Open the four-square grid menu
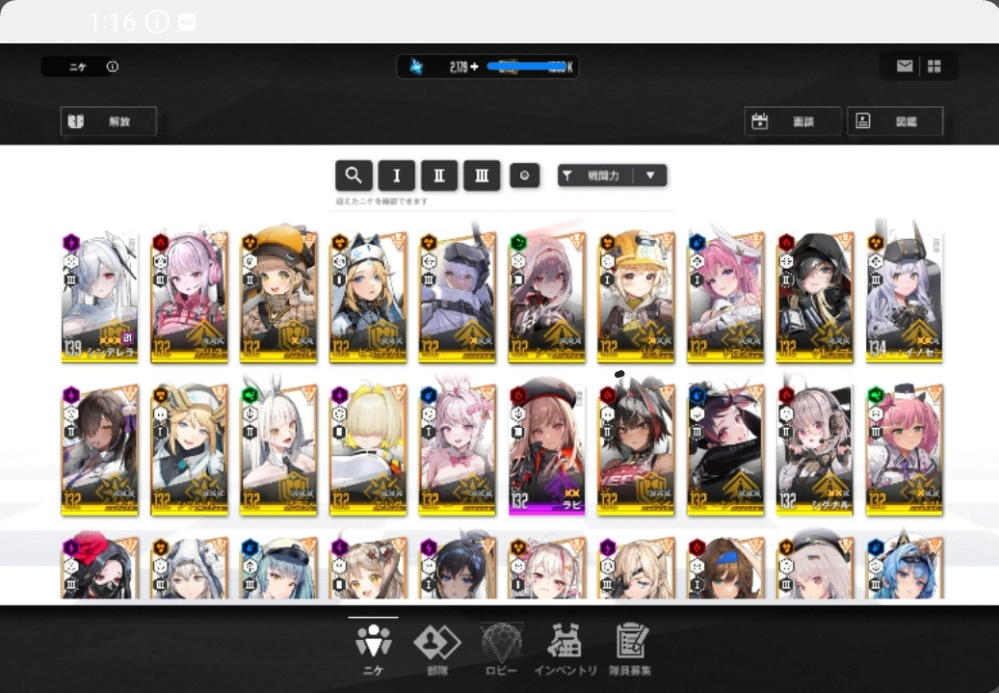 [934, 66]
